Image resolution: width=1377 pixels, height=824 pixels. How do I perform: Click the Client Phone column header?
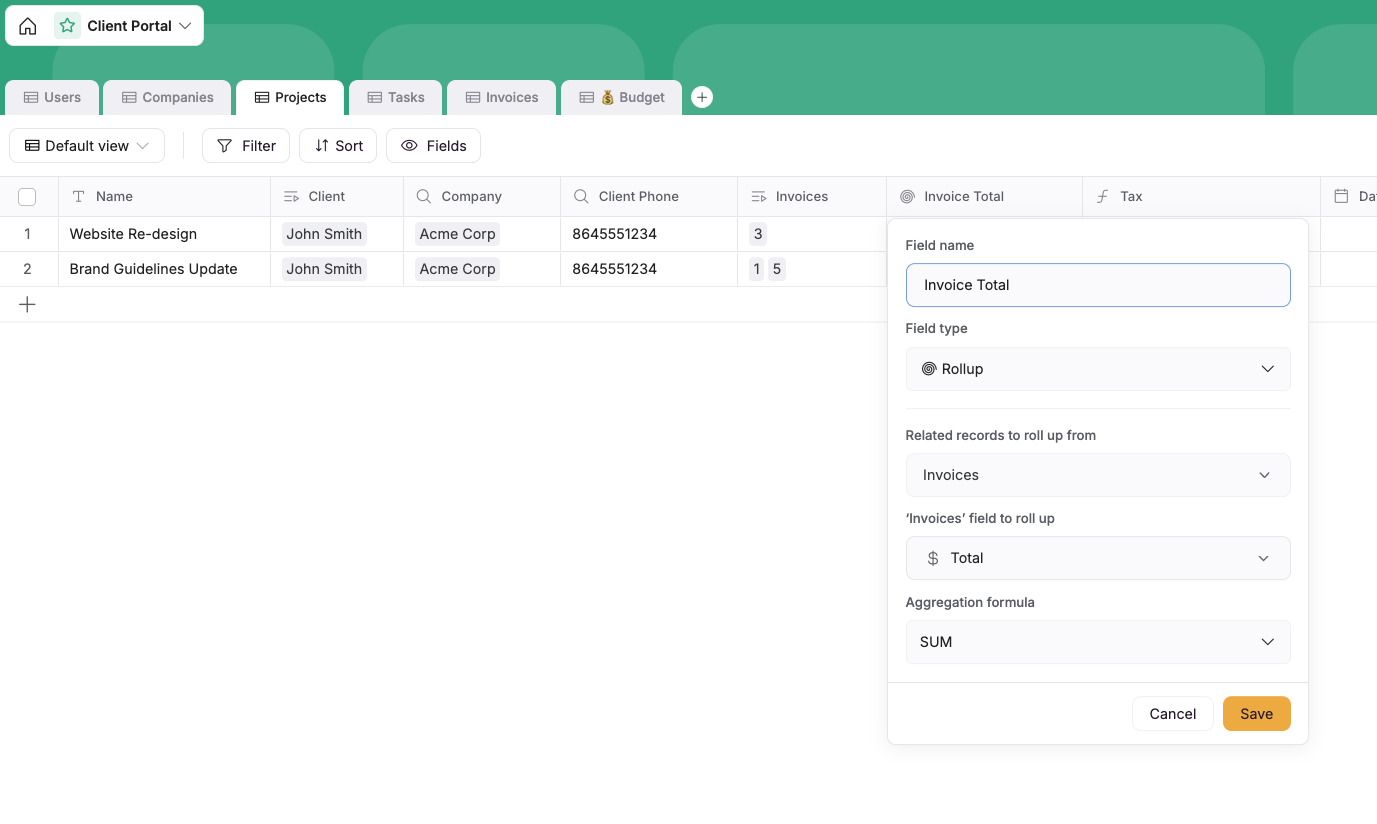click(649, 197)
